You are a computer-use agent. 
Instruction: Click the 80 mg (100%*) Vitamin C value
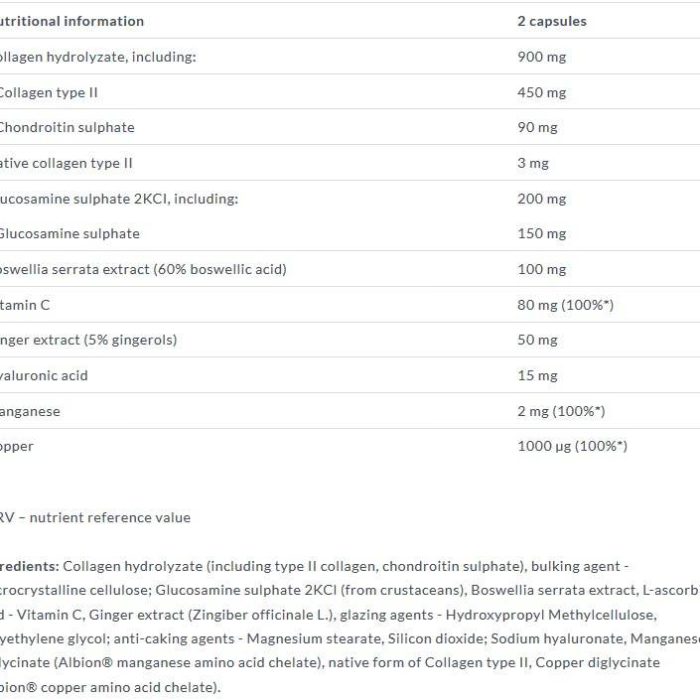point(566,305)
